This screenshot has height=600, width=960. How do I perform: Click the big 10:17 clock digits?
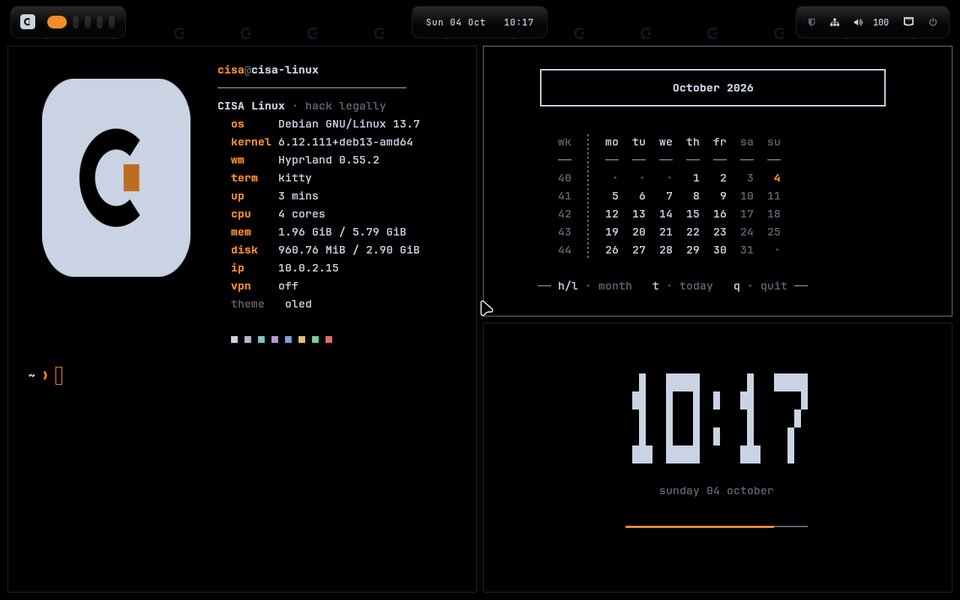[720, 418]
